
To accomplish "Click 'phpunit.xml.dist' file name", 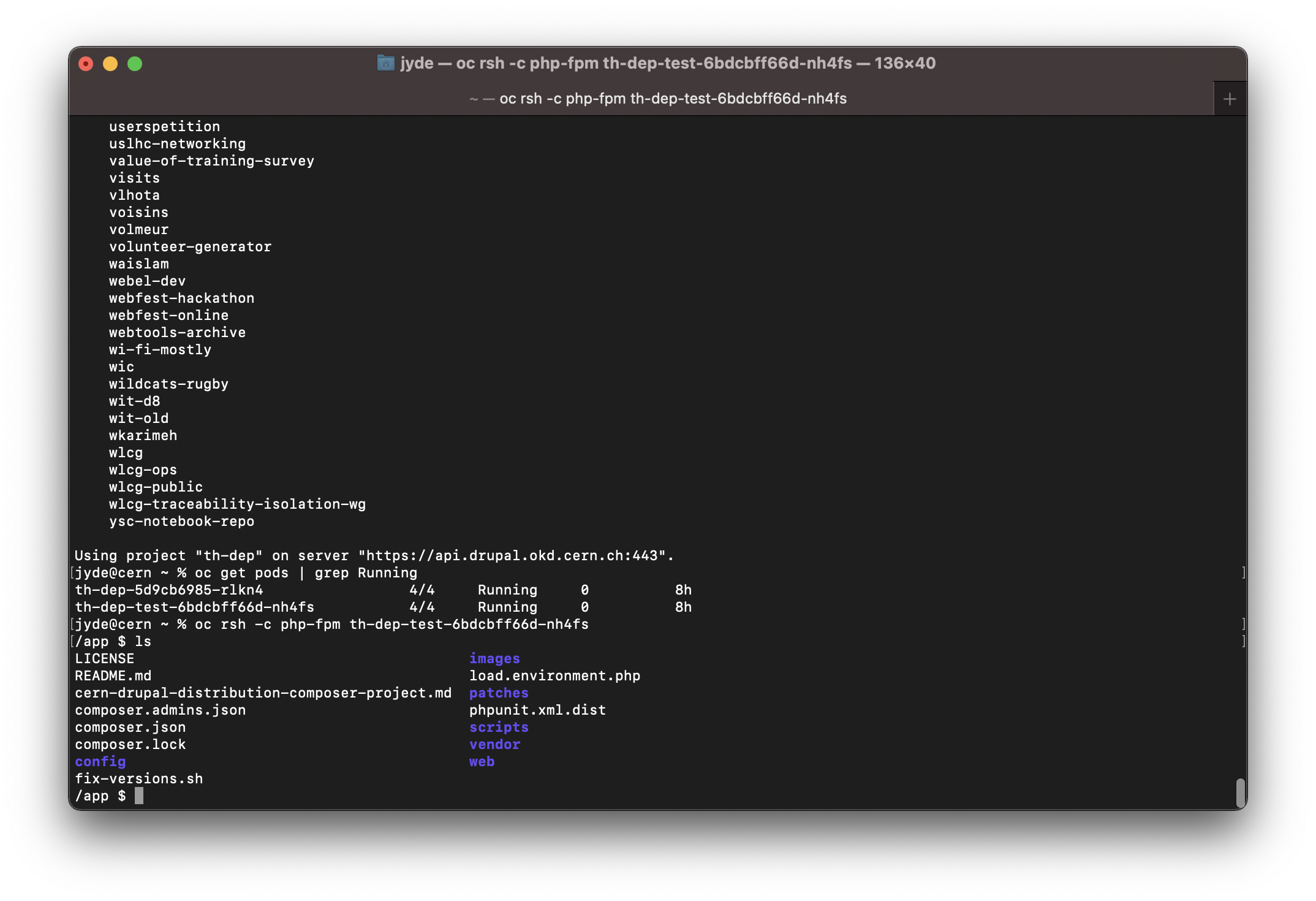I will [x=538, y=710].
